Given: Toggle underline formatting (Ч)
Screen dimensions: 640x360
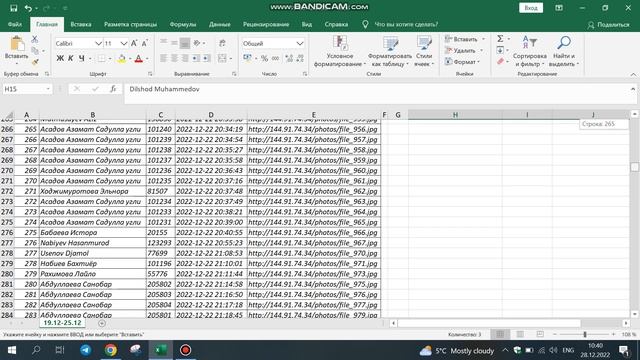Looking at the screenshot, I should (x=82, y=58).
